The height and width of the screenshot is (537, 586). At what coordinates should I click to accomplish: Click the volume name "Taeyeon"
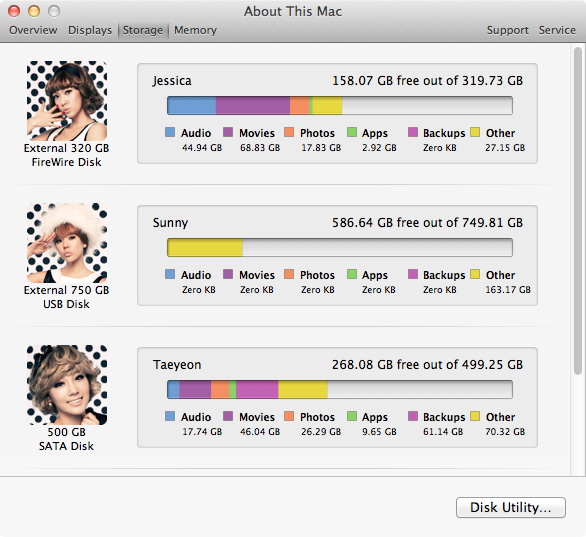pos(177,365)
